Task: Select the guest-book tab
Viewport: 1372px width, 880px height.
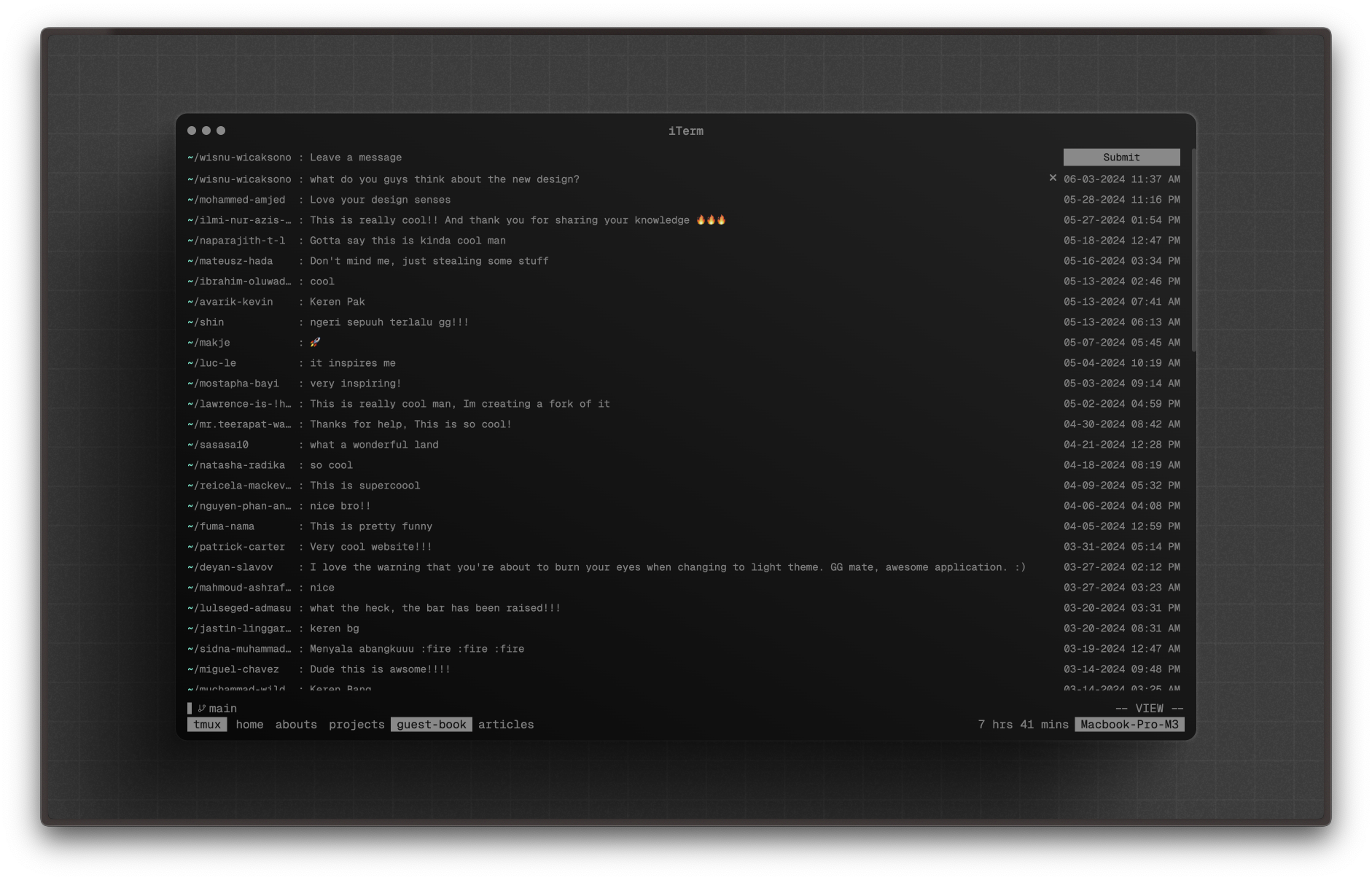Action: 431,725
